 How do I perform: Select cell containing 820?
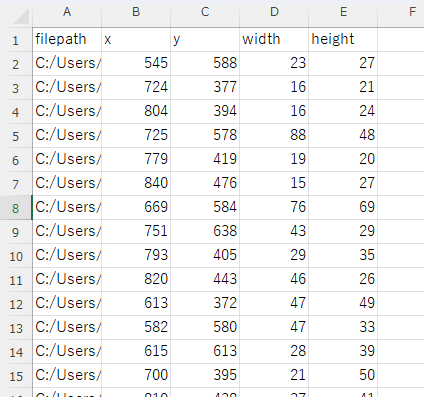(x=136, y=280)
